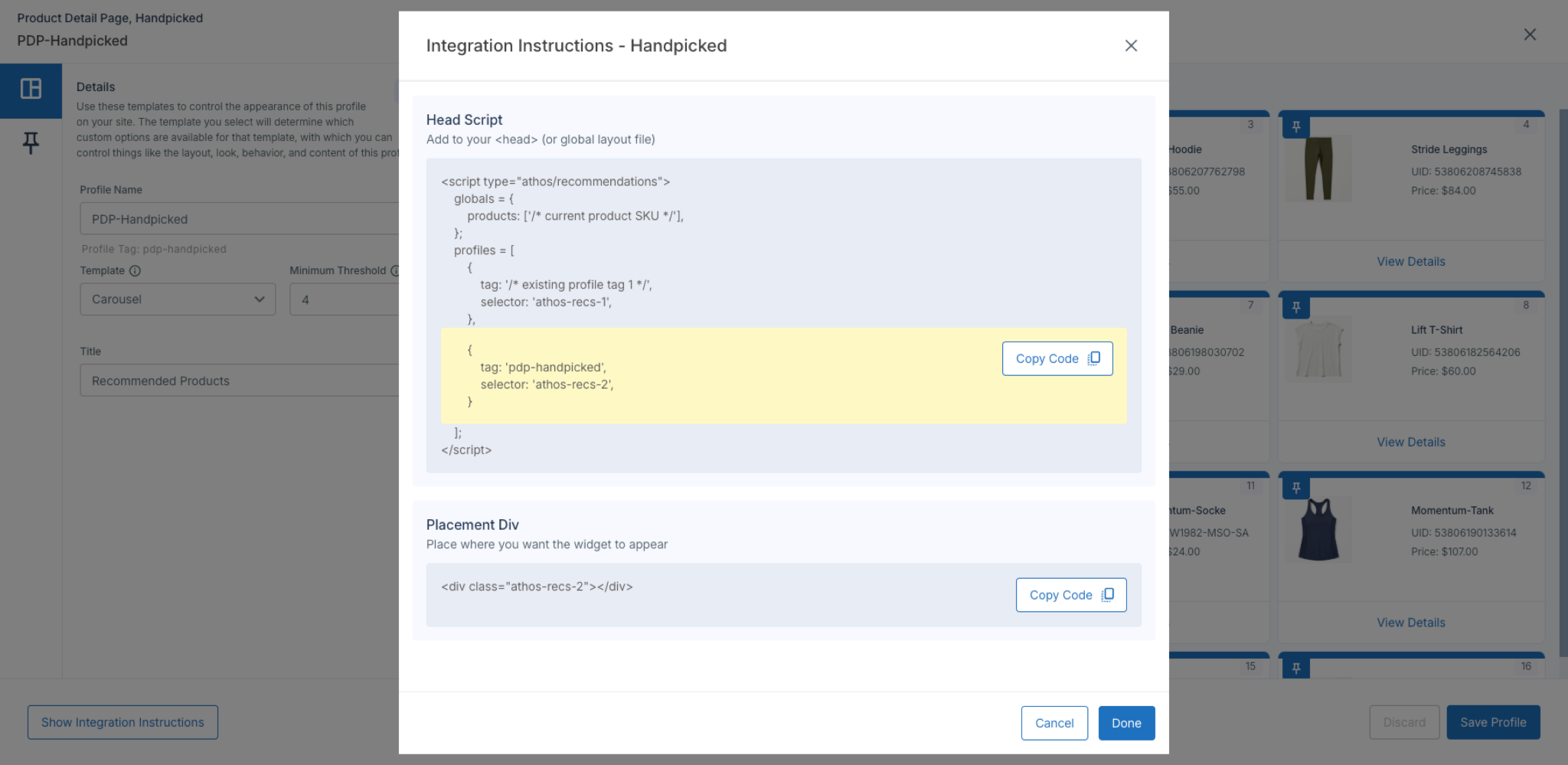Click pin icon on product card 16
This screenshot has height=765, width=1568.
point(1296,669)
